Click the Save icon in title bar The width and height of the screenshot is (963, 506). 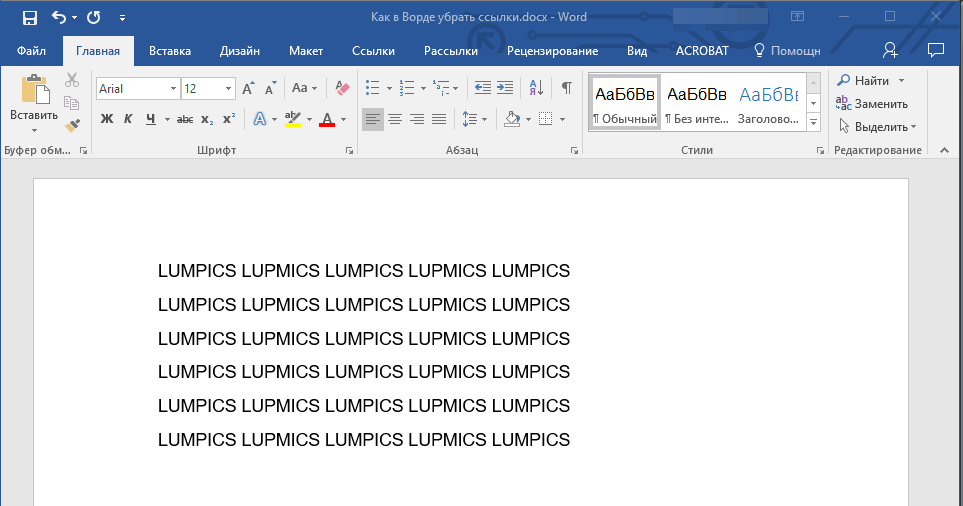pyautogui.click(x=29, y=17)
